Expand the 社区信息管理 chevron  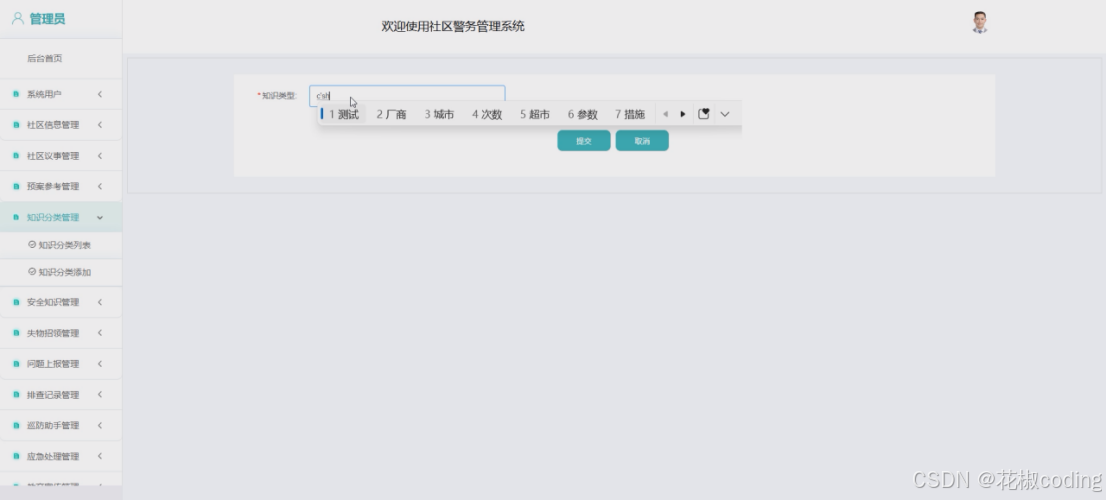(x=100, y=125)
